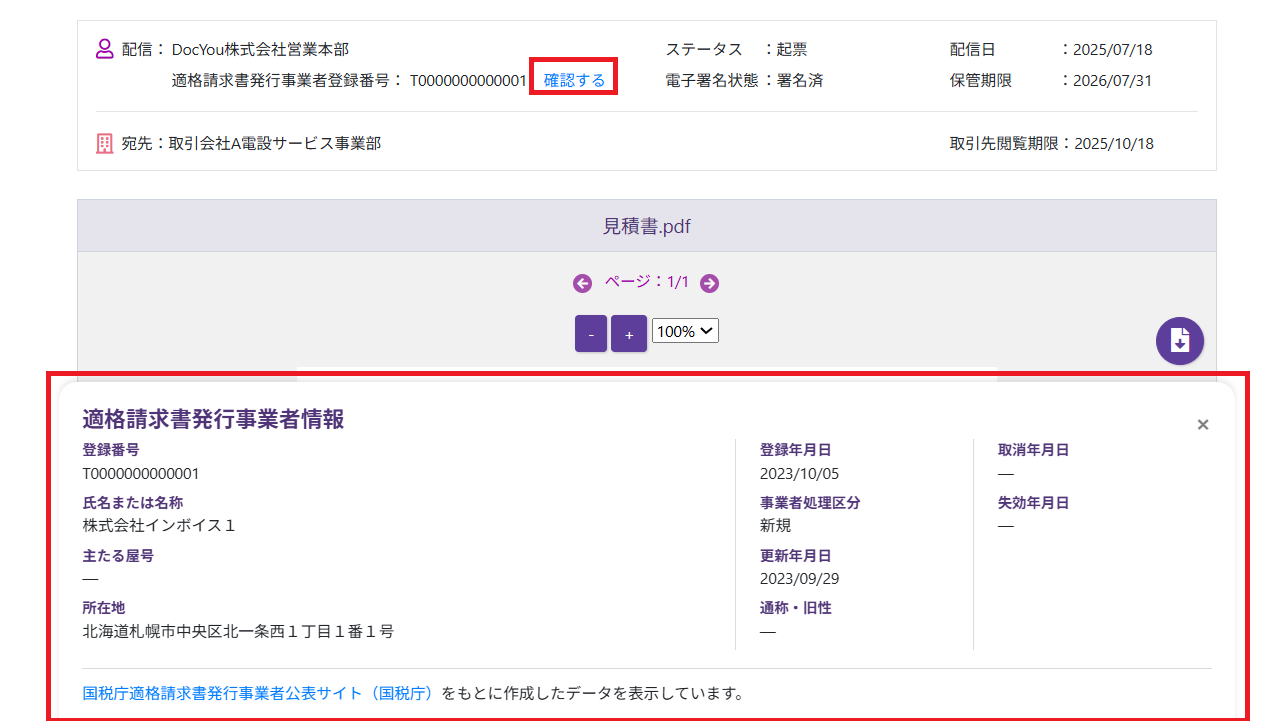
Task: Open the 国税庁適格請求書発行事業者公表サイト link
Action: point(259,693)
